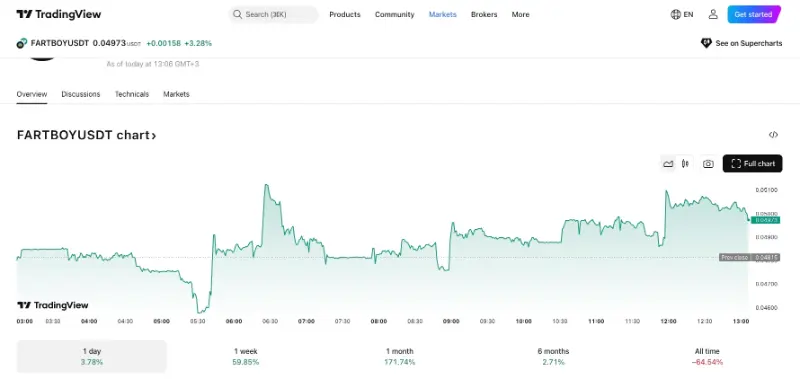Click the 0.04600 price axis label
This screenshot has width=800, height=379.
(766, 308)
